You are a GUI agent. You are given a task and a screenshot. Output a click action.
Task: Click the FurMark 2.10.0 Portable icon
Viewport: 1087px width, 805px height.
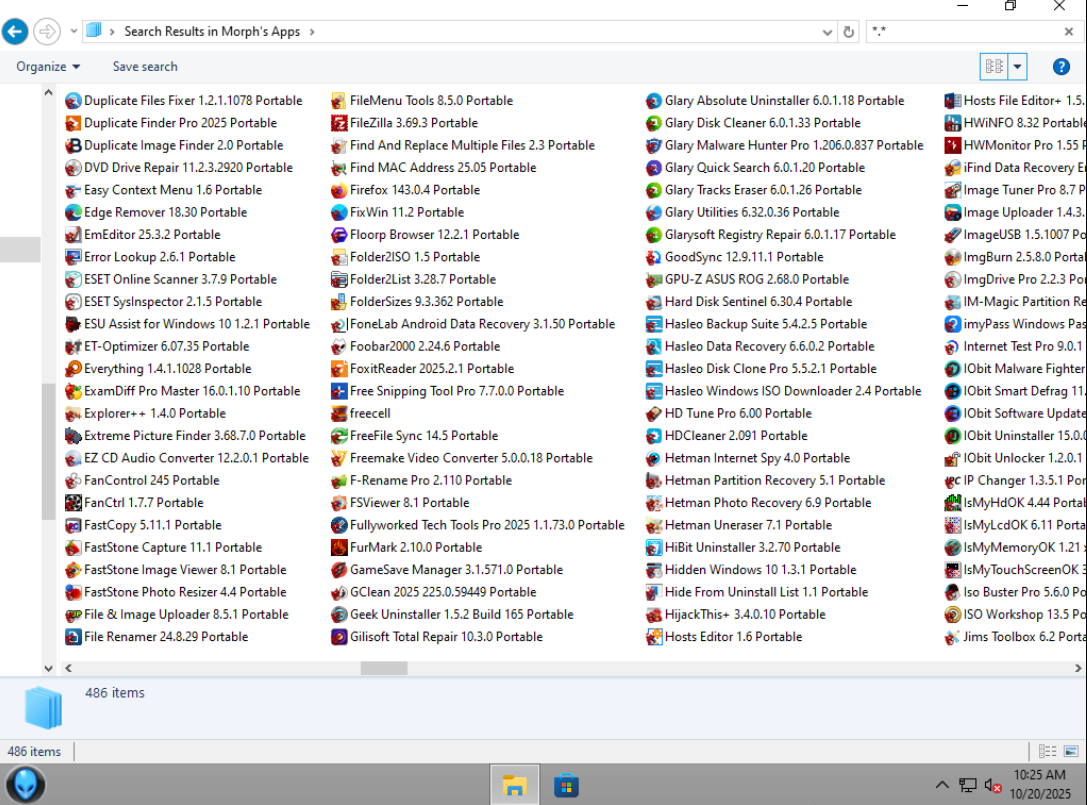point(339,547)
